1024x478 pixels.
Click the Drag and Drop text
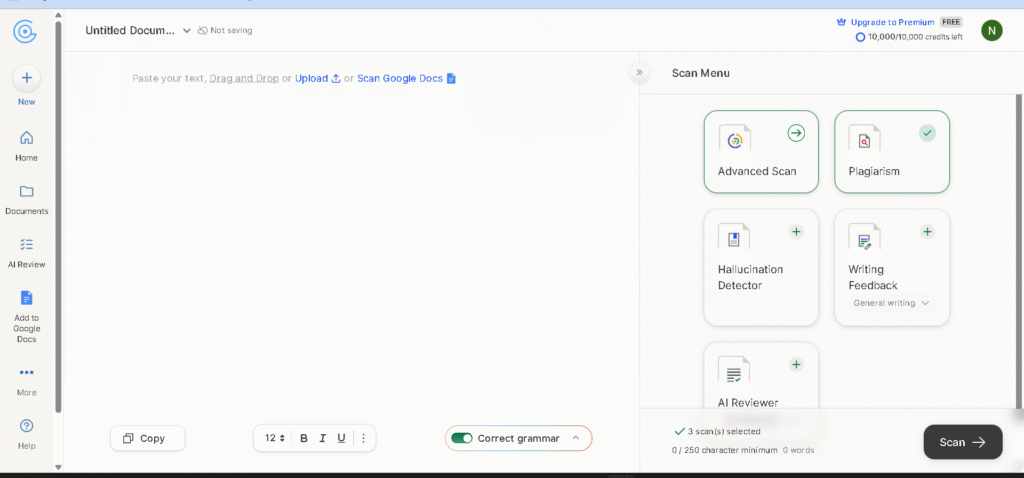point(244,78)
